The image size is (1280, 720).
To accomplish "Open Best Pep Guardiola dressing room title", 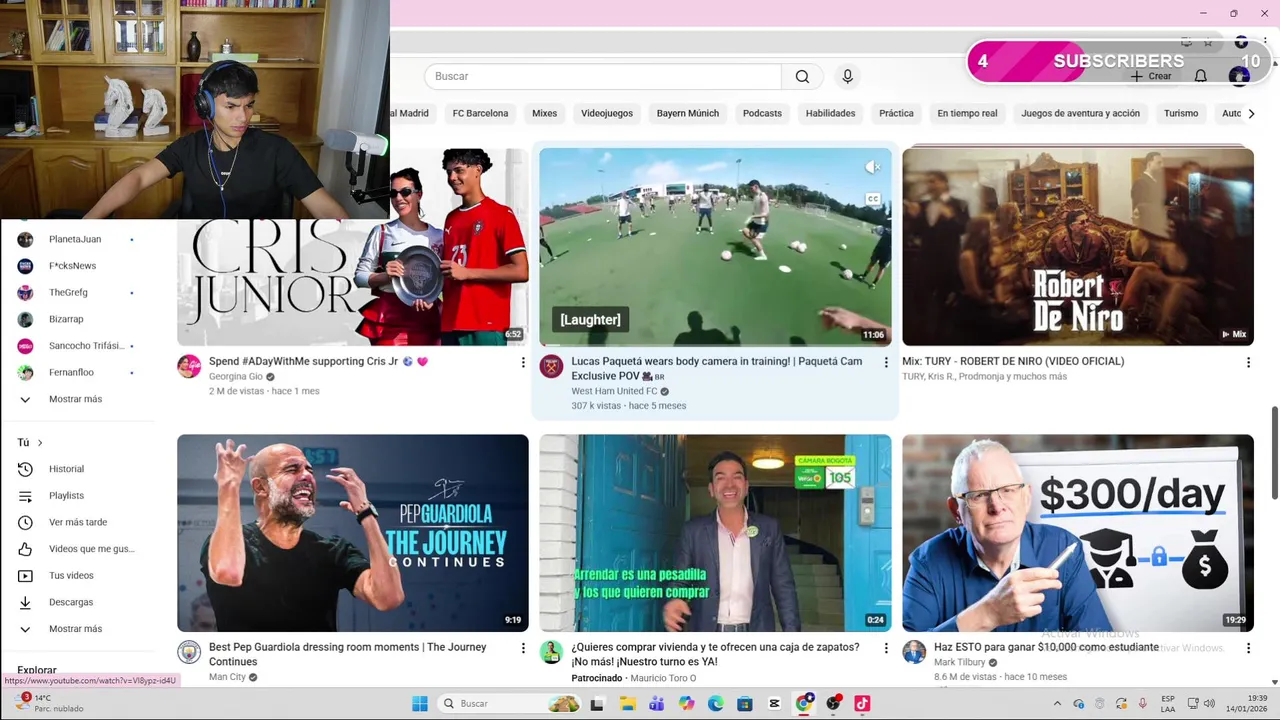I will pyautogui.click(x=347, y=655).
